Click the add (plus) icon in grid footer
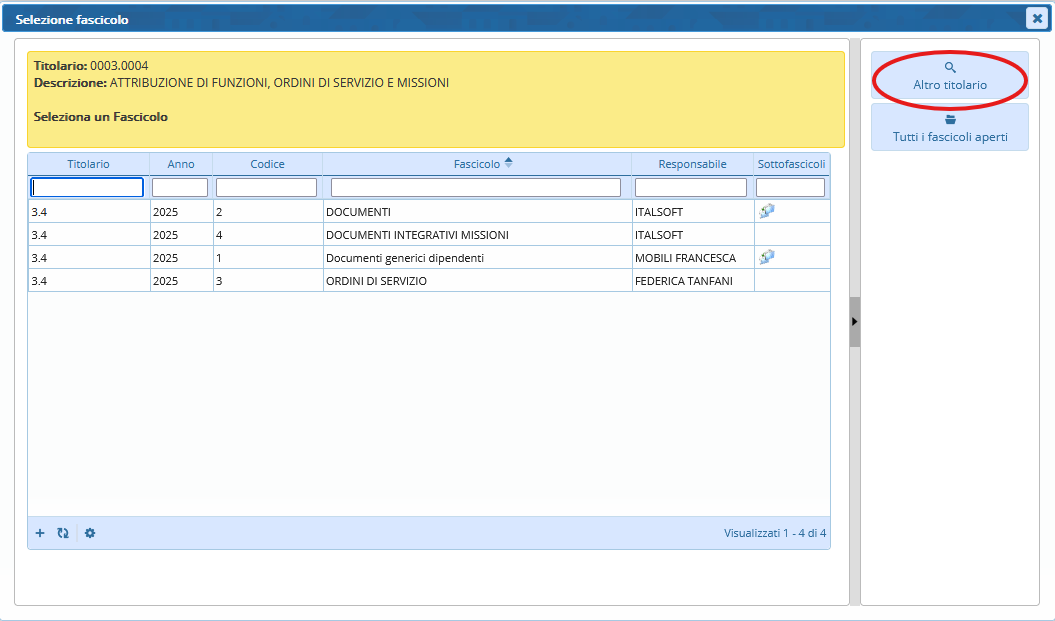The width and height of the screenshot is (1055, 621). [40, 533]
